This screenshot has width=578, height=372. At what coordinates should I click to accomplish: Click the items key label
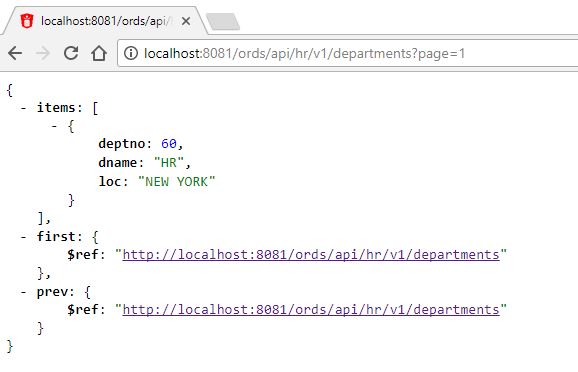click(56, 108)
